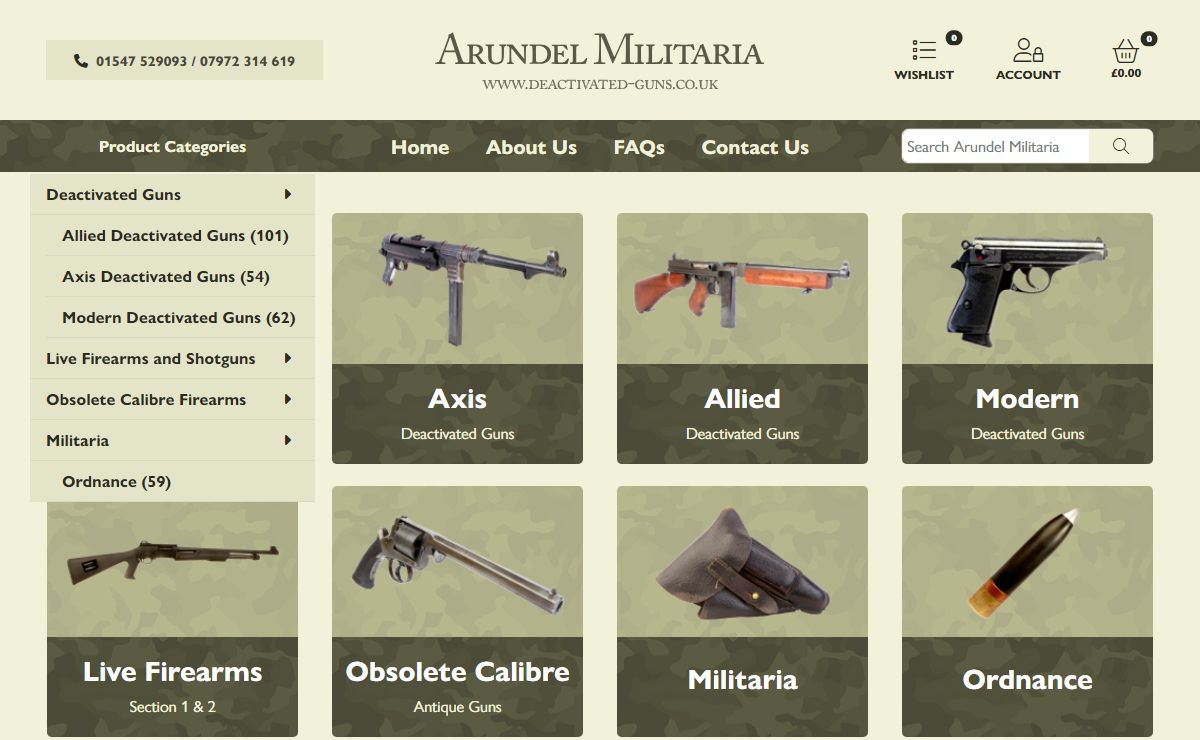Image resolution: width=1200 pixels, height=740 pixels.
Task: Open Obsolete Calibre Antique Guns tile
Action: click(457, 611)
